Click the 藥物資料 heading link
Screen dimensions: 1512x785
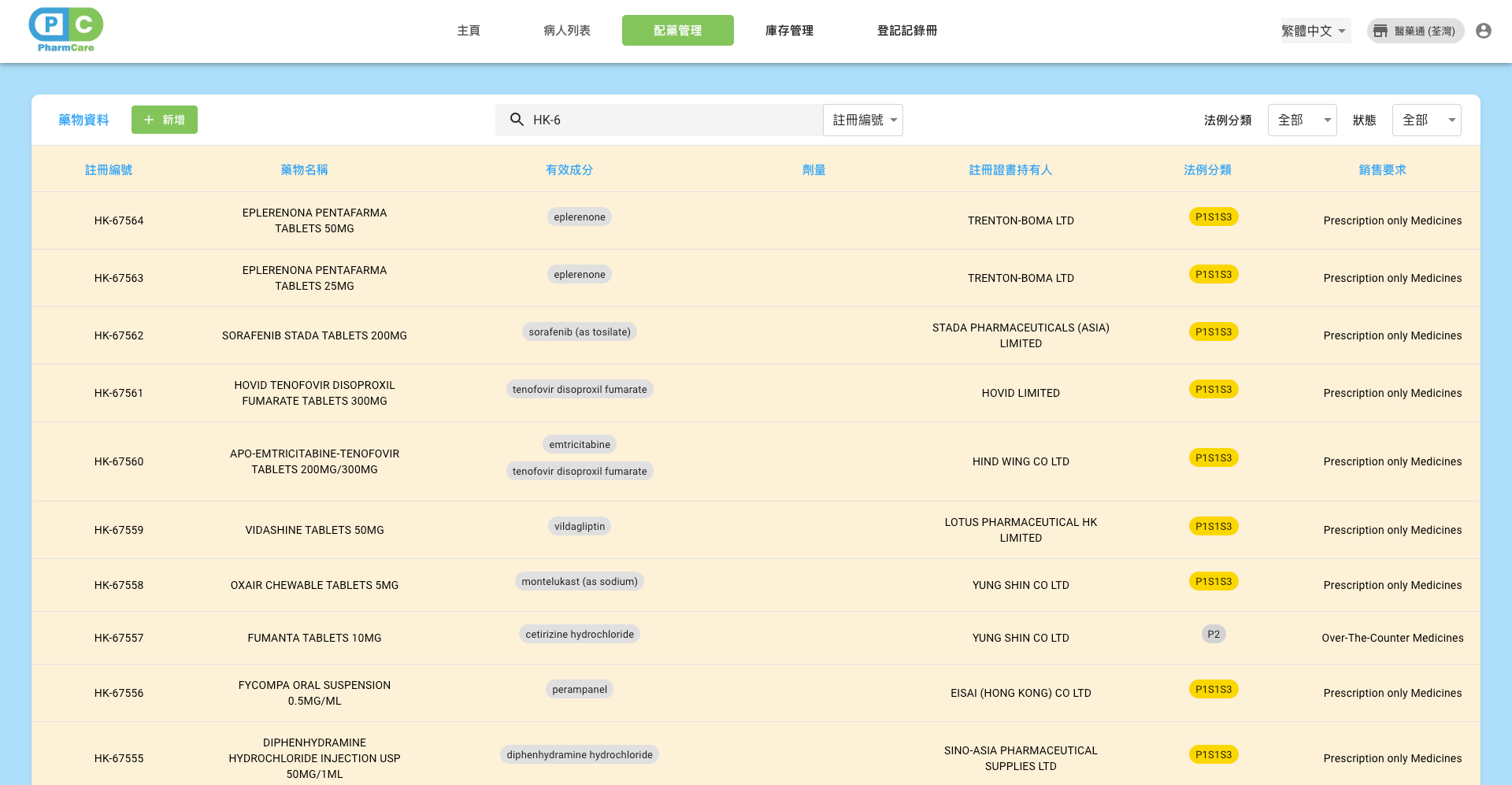[83, 120]
